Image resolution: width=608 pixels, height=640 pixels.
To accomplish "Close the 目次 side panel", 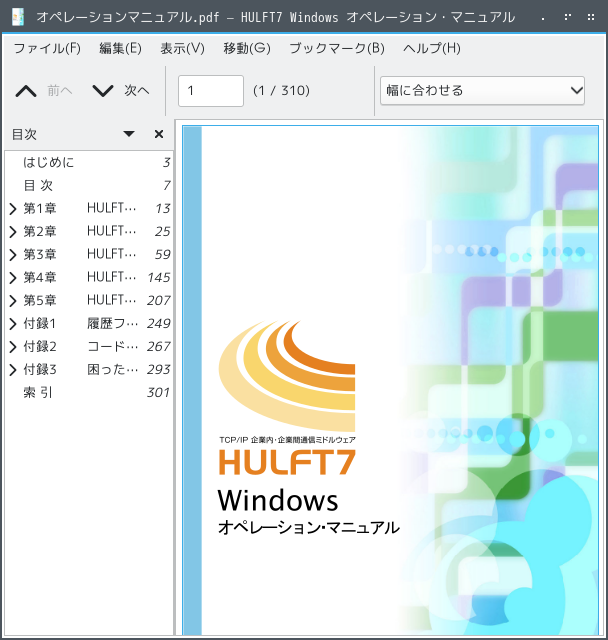I will (159, 134).
